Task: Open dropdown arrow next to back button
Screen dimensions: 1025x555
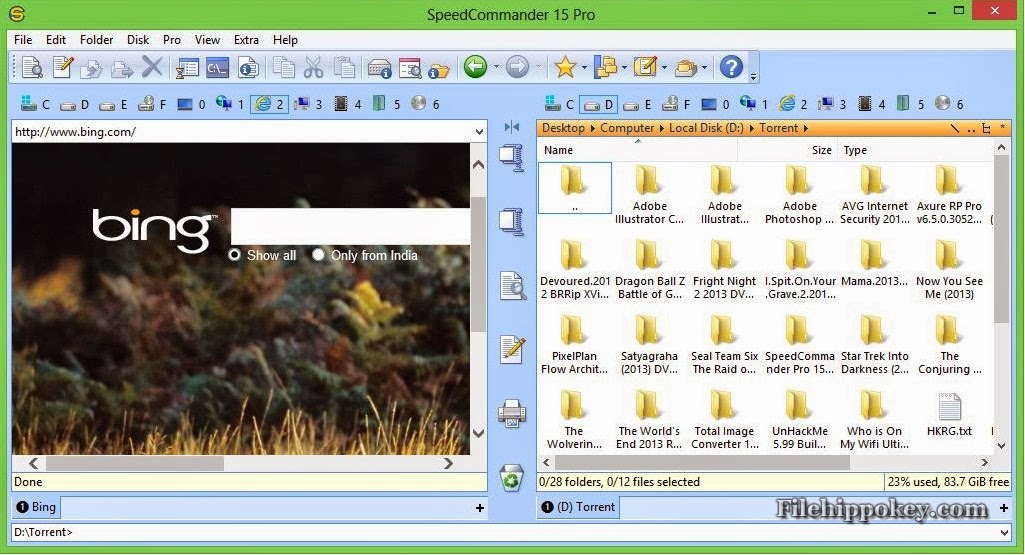Action: pyautogui.click(x=496, y=67)
